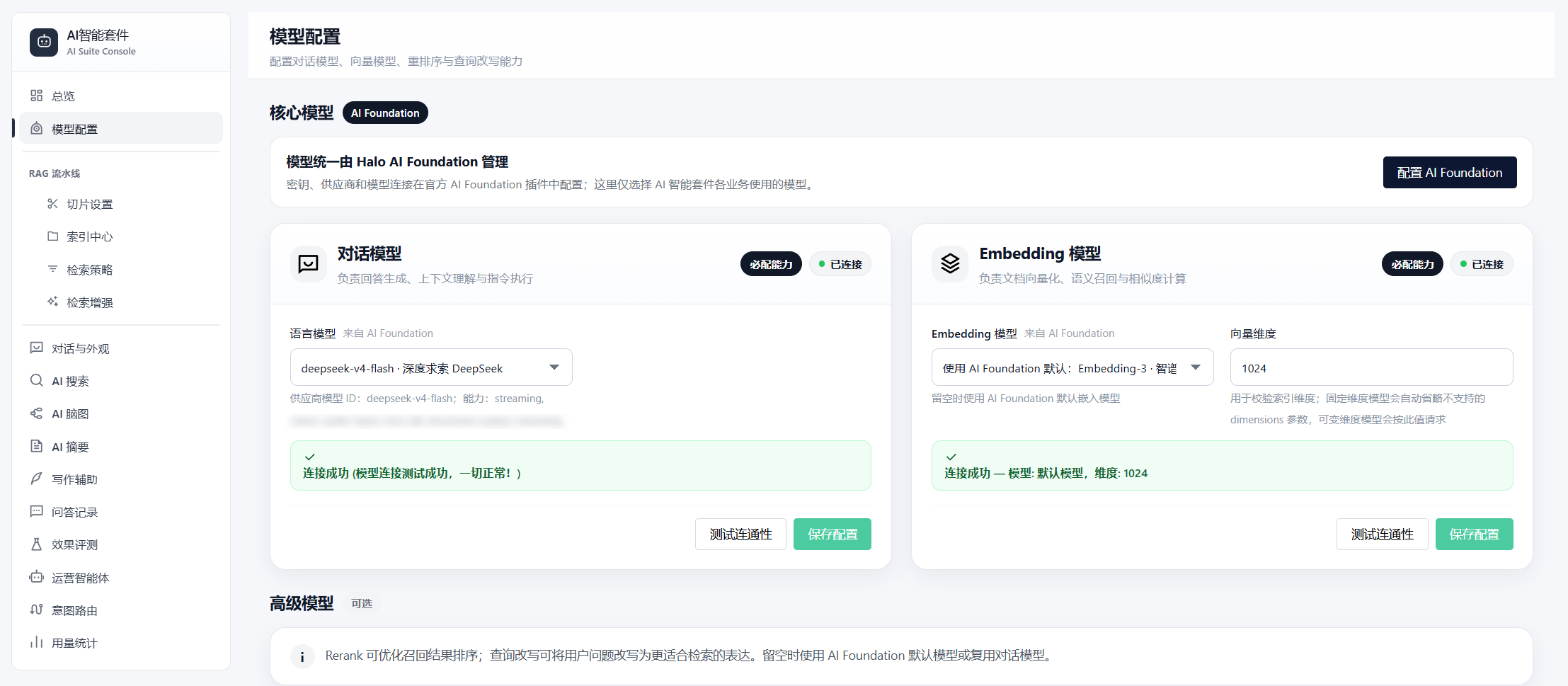Open the 语言模型 deepseek-v4-flash dropdown

(x=431, y=367)
